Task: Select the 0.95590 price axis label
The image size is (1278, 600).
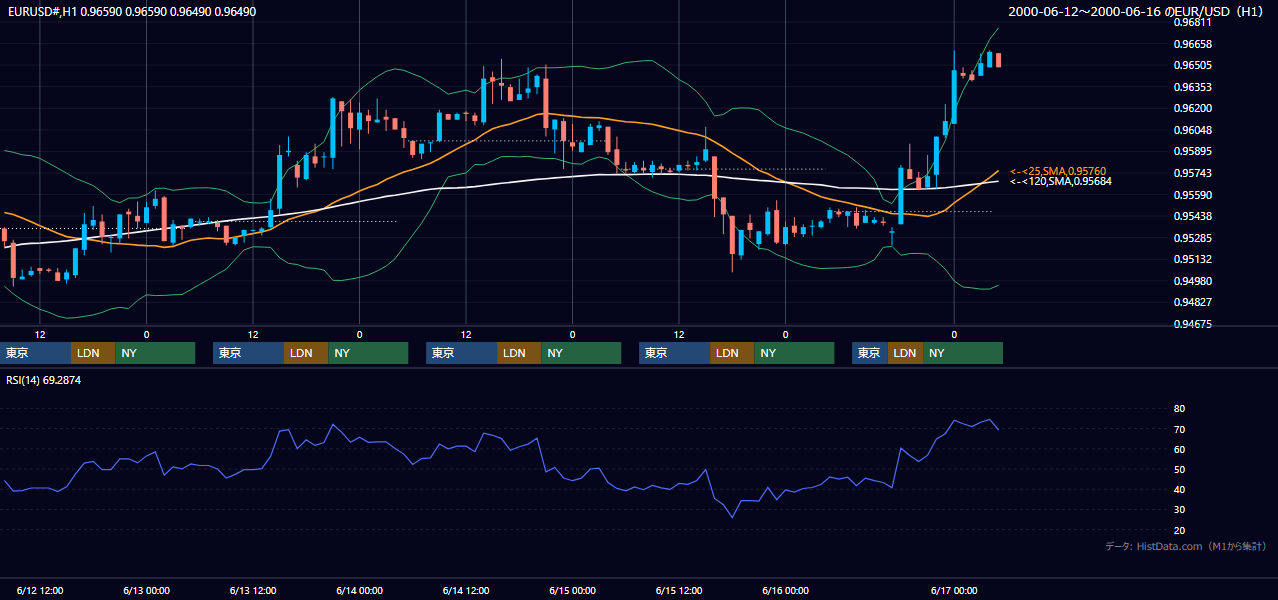Action: [1193, 195]
